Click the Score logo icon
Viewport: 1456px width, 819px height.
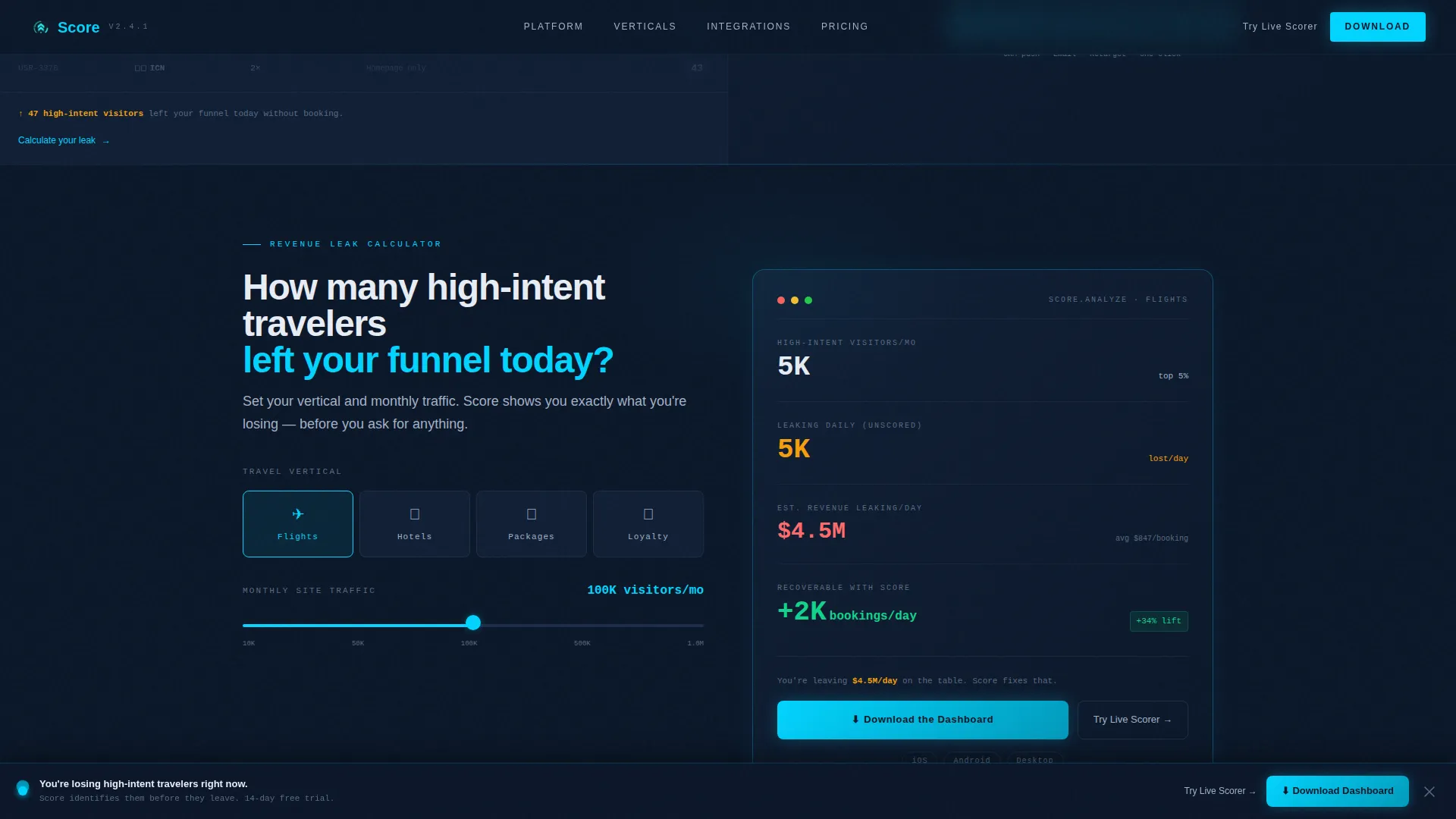click(41, 27)
